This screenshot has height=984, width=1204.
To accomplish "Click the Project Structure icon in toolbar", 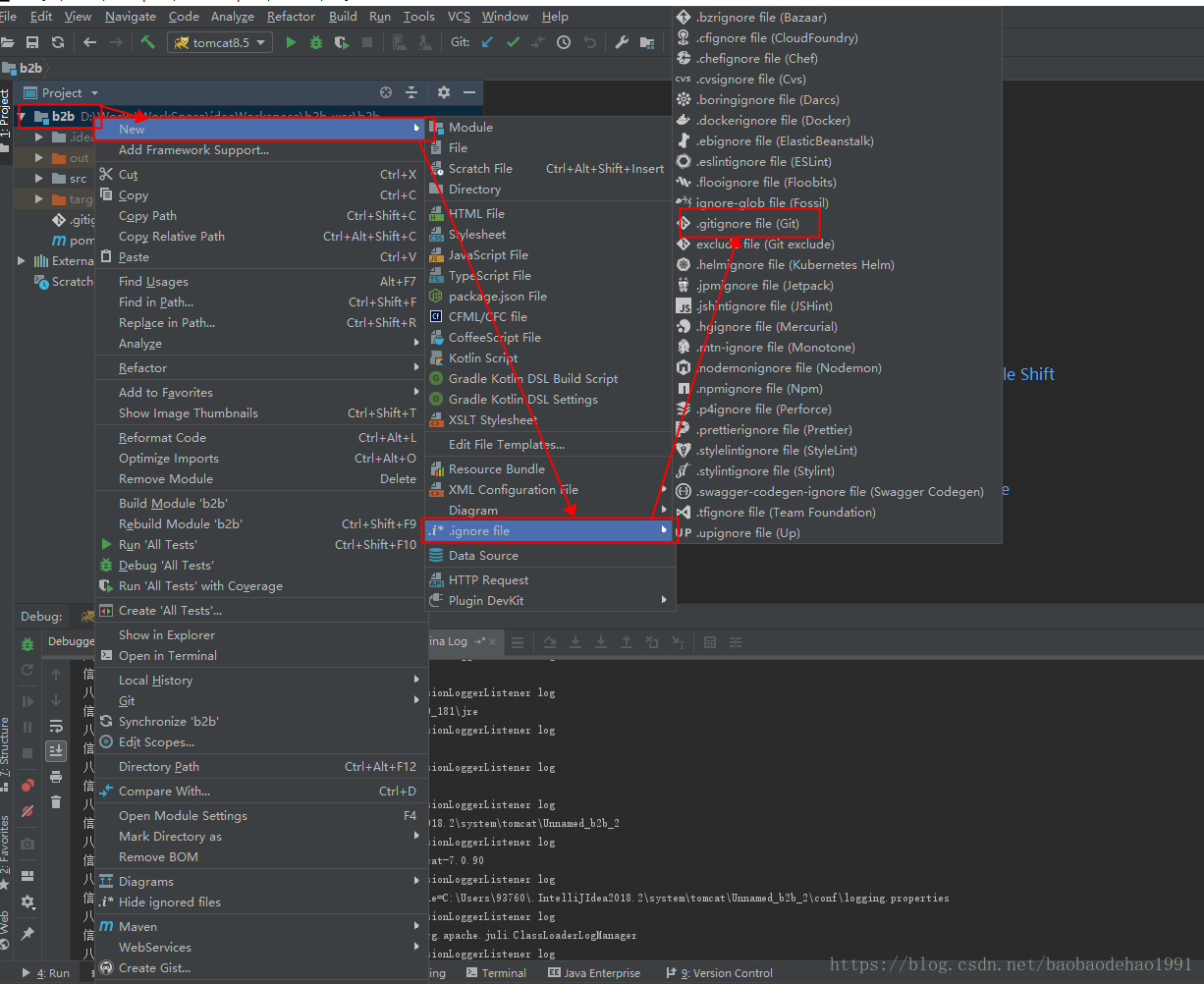I will [647, 42].
